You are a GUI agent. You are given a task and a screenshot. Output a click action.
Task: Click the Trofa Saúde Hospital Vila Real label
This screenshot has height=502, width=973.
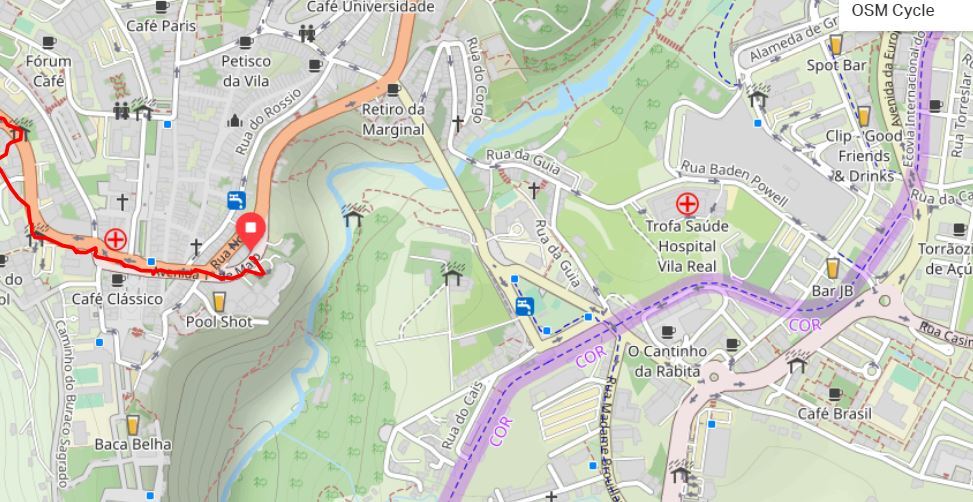(686, 246)
